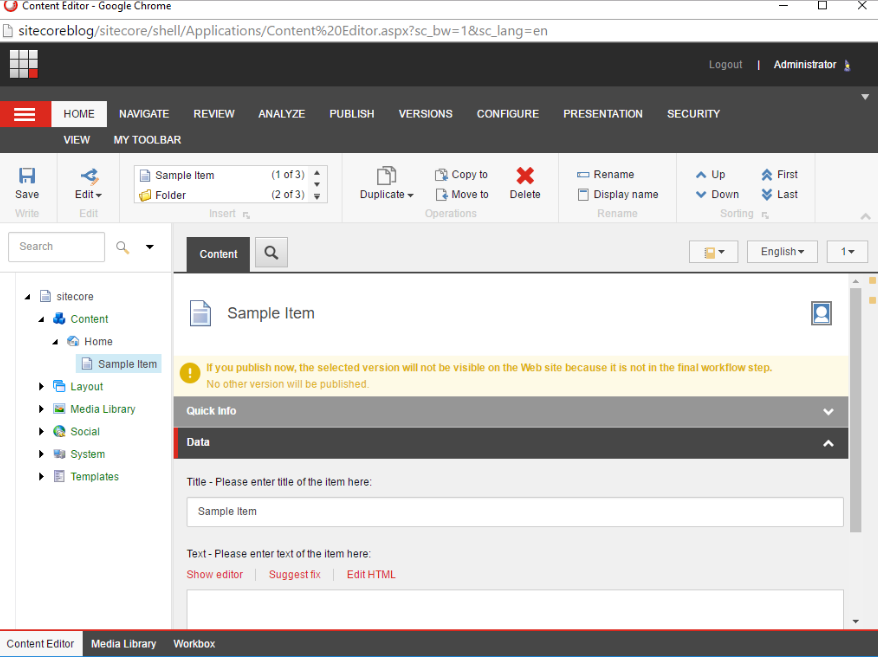
Task: Open the search tab magnifier beside Content
Action: (x=272, y=253)
